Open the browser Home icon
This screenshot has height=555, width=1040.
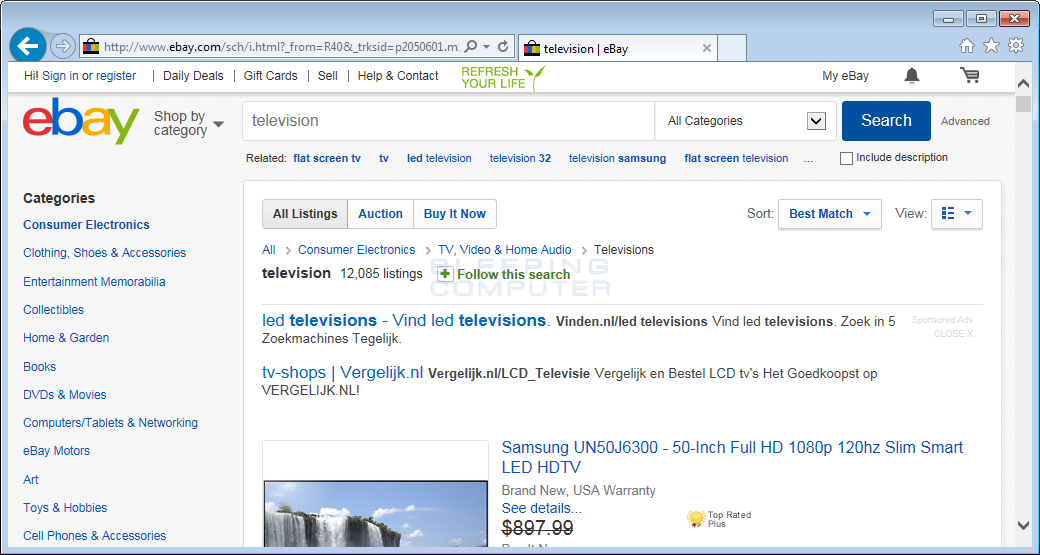967,45
